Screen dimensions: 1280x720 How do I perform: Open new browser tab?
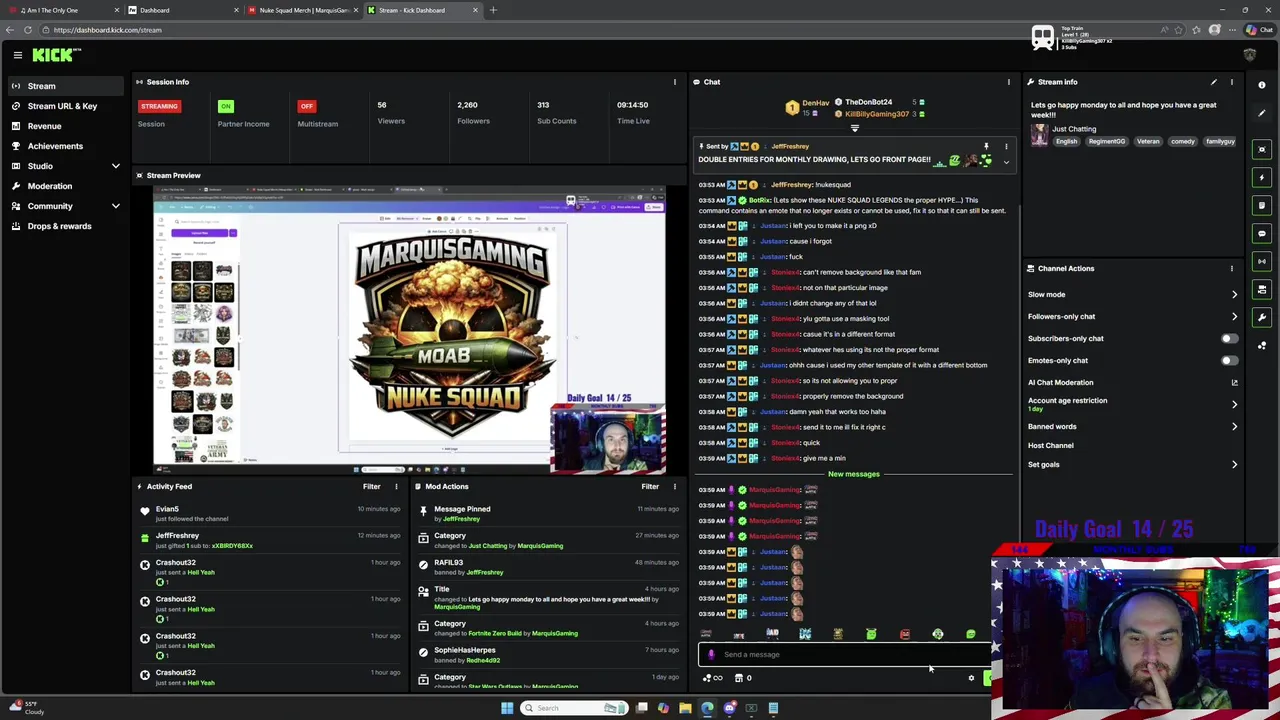point(493,10)
